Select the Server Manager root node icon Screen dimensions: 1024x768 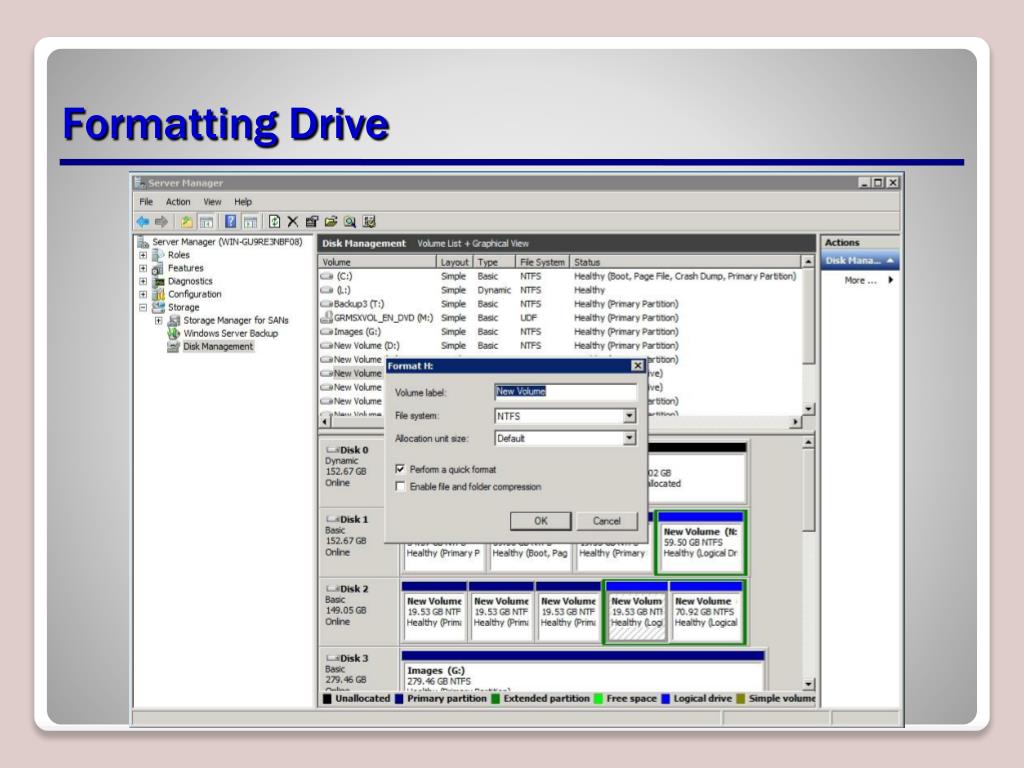click(143, 242)
